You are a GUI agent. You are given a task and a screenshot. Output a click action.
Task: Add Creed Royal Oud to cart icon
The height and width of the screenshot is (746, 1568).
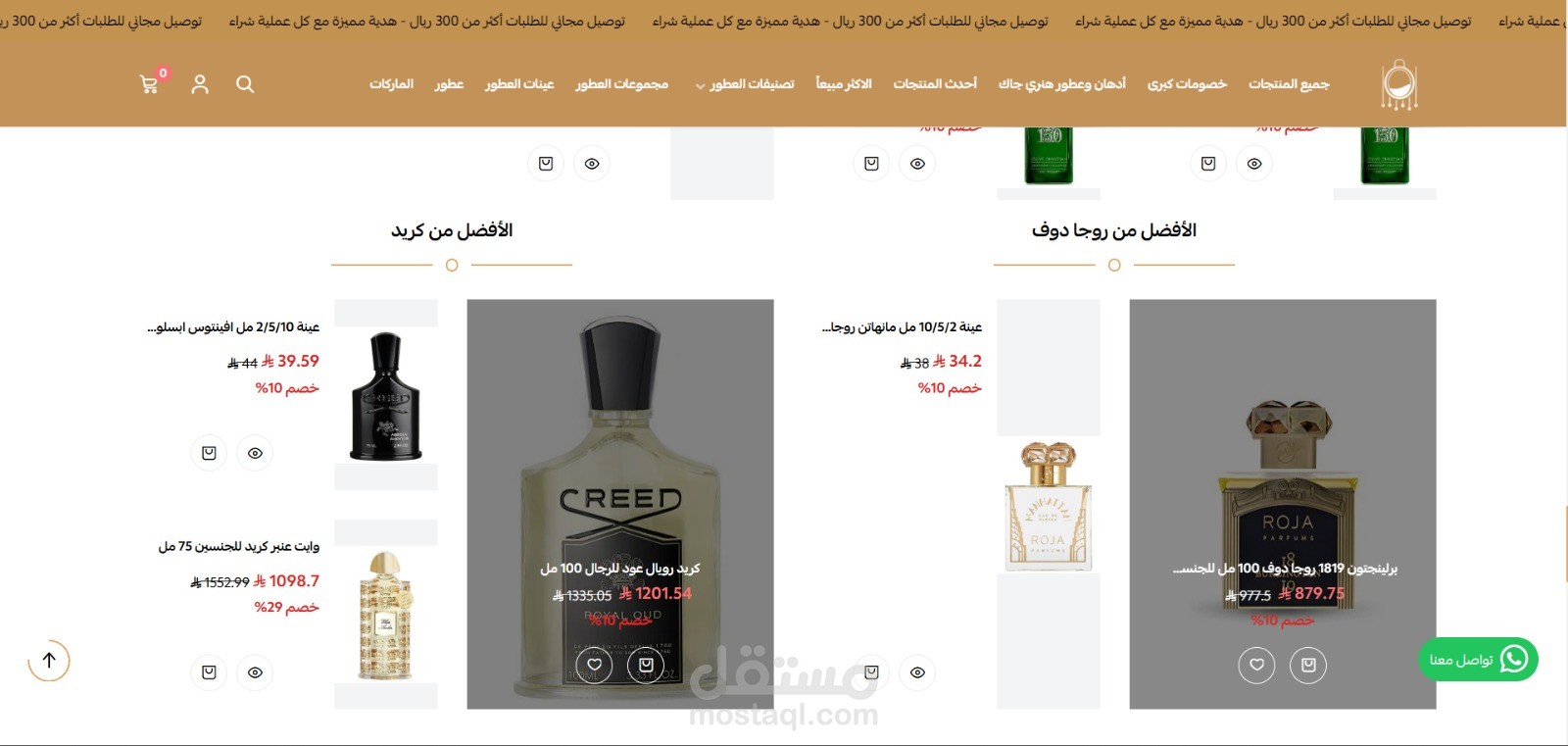click(x=646, y=665)
